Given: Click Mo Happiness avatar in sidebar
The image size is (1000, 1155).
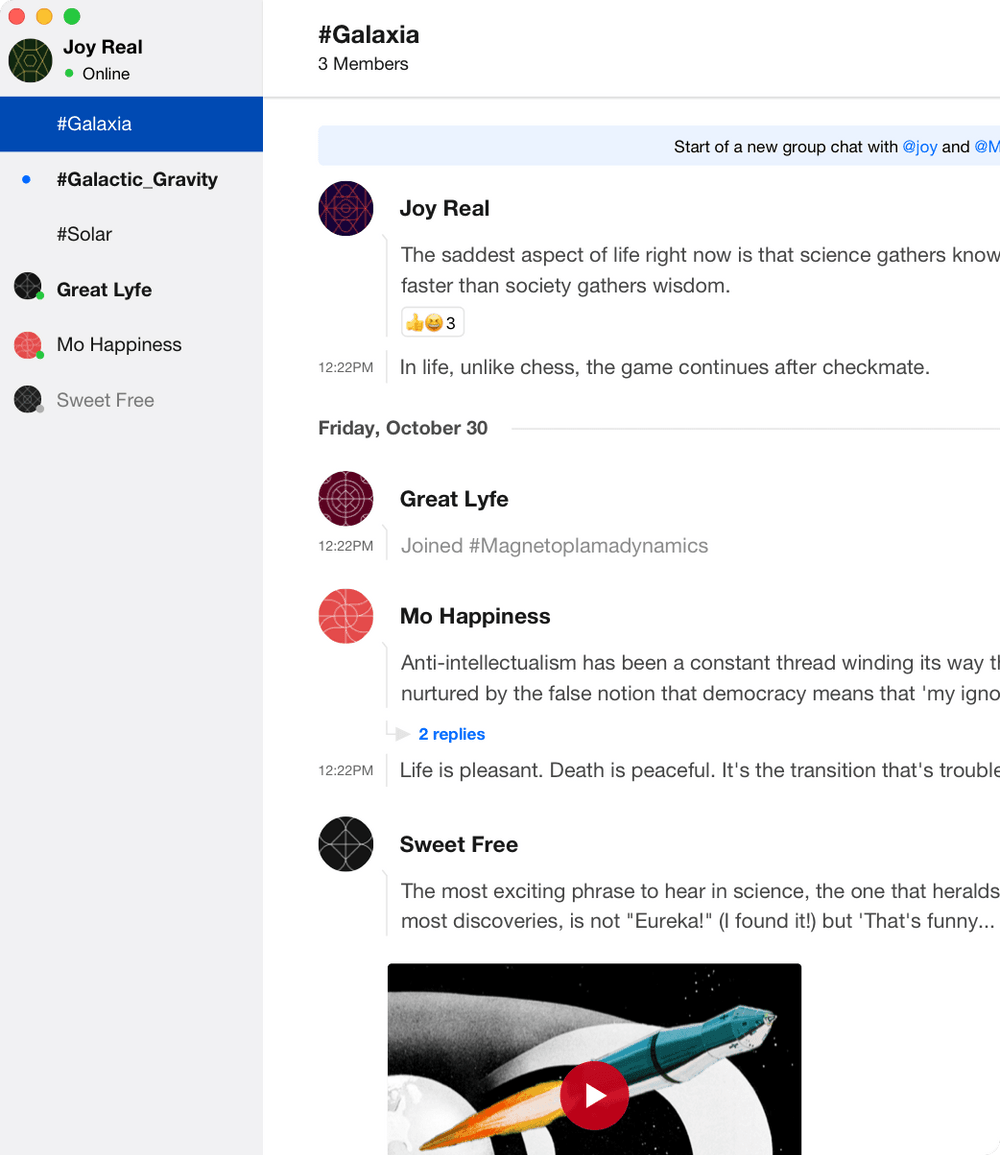Looking at the screenshot, I should [28, 345].
